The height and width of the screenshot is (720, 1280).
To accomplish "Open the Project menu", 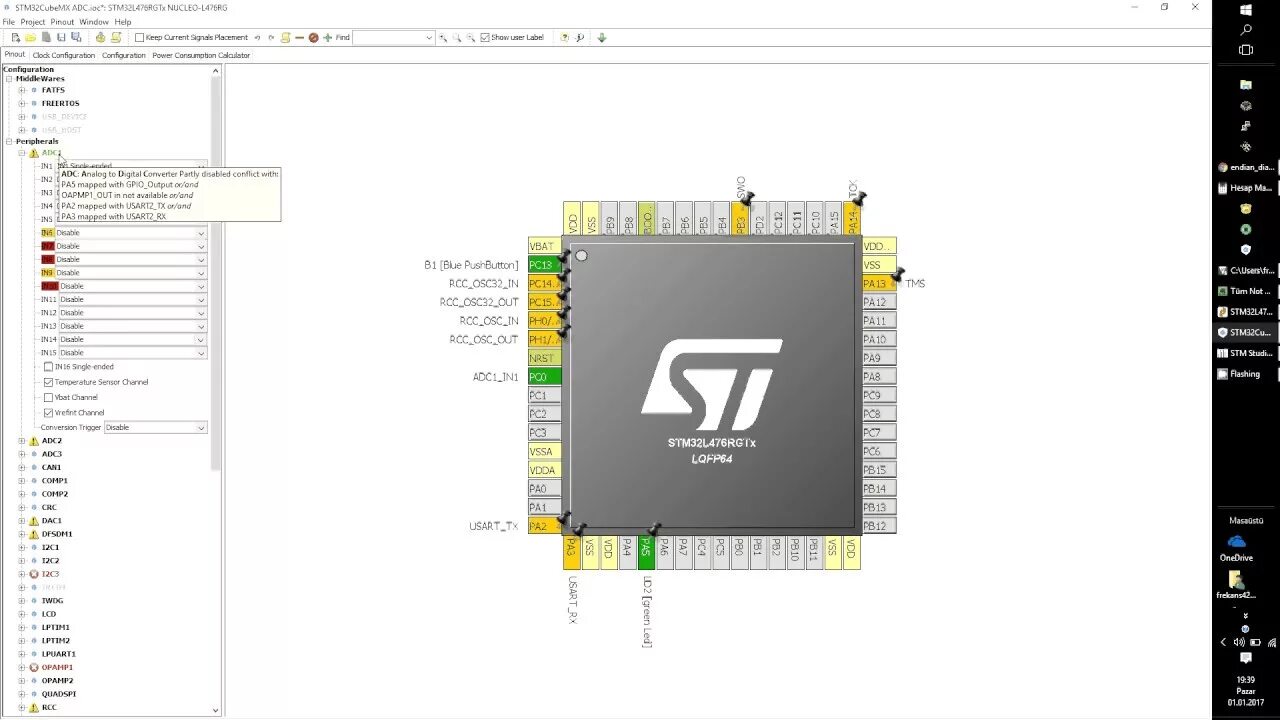I will click(33, 22).
